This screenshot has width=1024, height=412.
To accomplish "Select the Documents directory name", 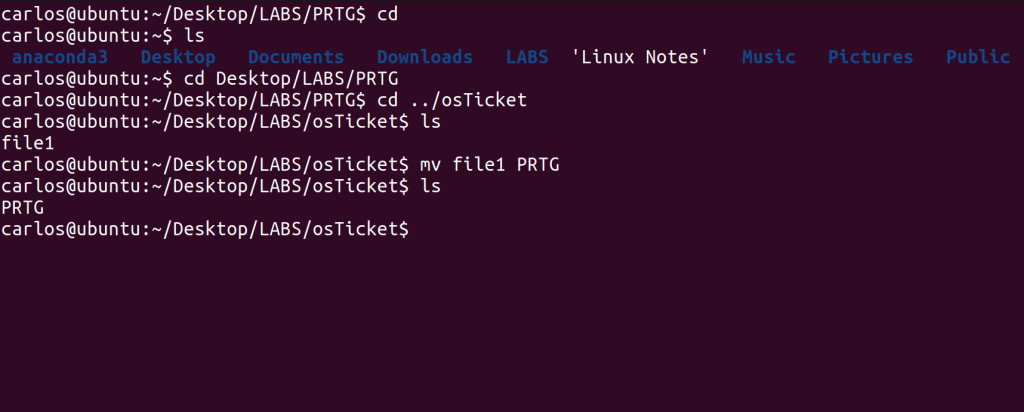I will [x=295, y=57].
